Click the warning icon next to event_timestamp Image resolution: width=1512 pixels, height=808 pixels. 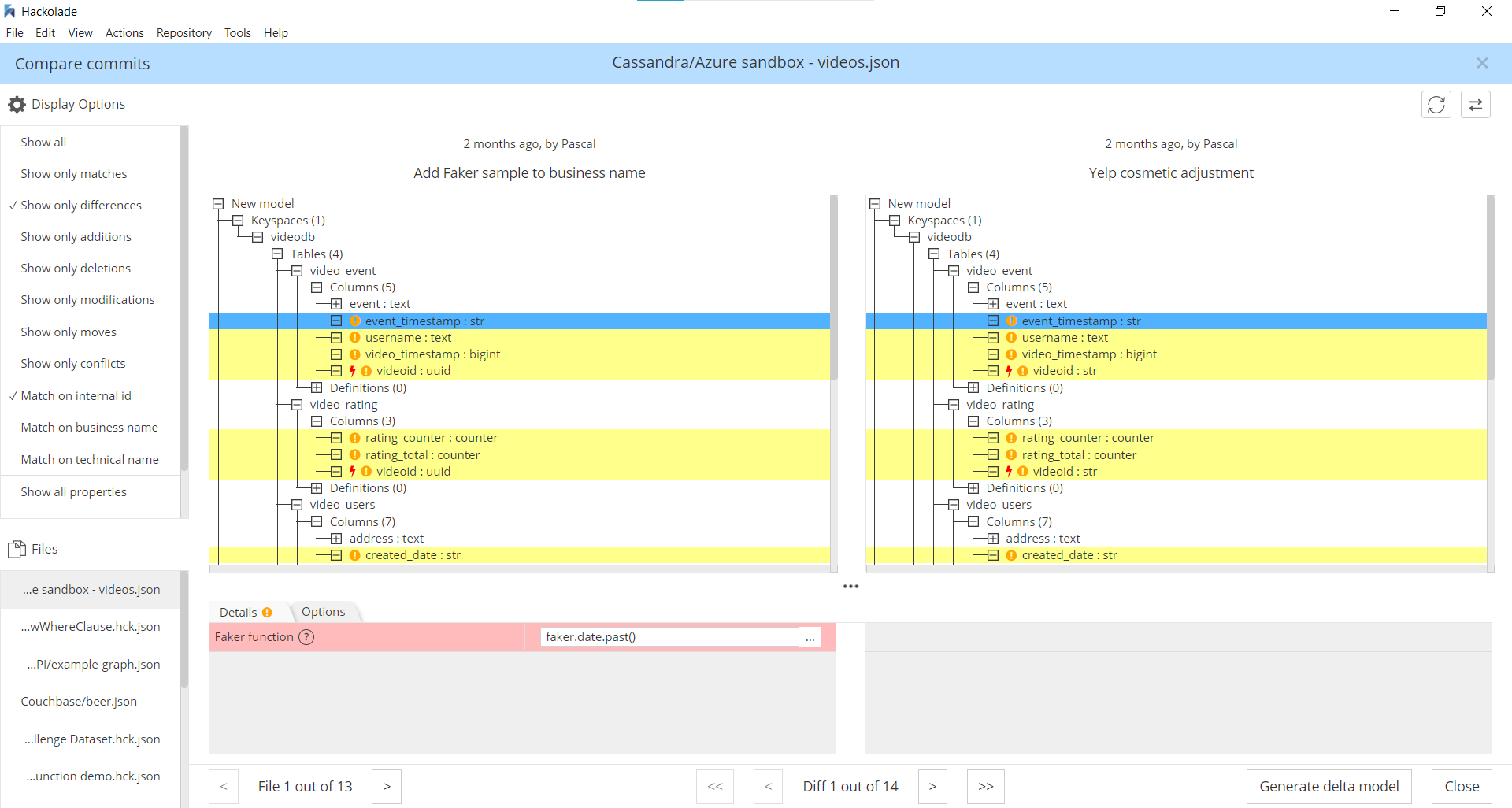[354, 321]
